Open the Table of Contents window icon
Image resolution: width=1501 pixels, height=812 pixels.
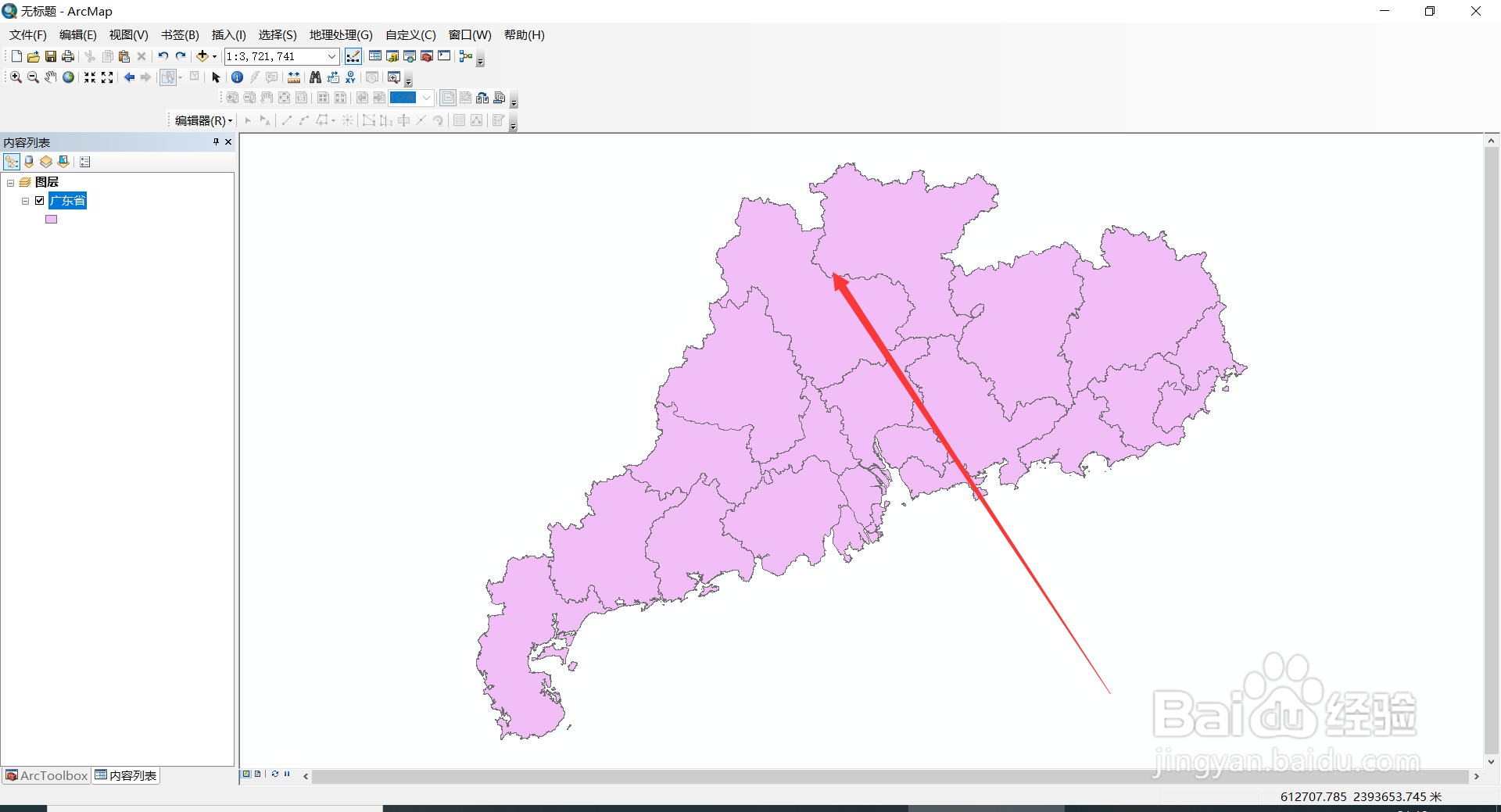click(375, 56)
